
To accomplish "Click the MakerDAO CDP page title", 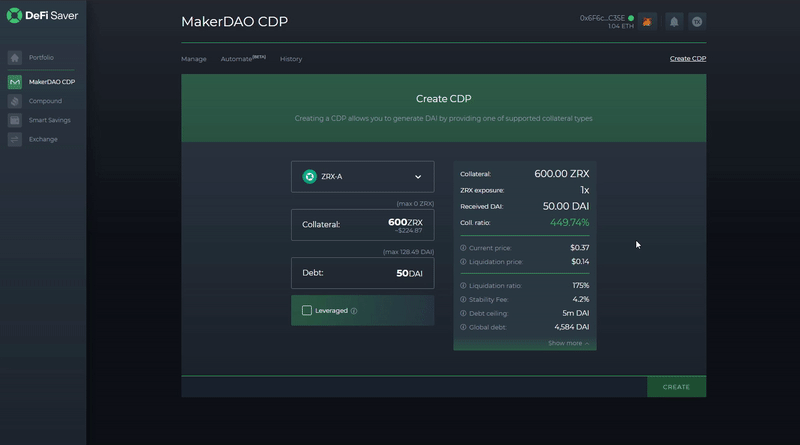I will (235, 21).
